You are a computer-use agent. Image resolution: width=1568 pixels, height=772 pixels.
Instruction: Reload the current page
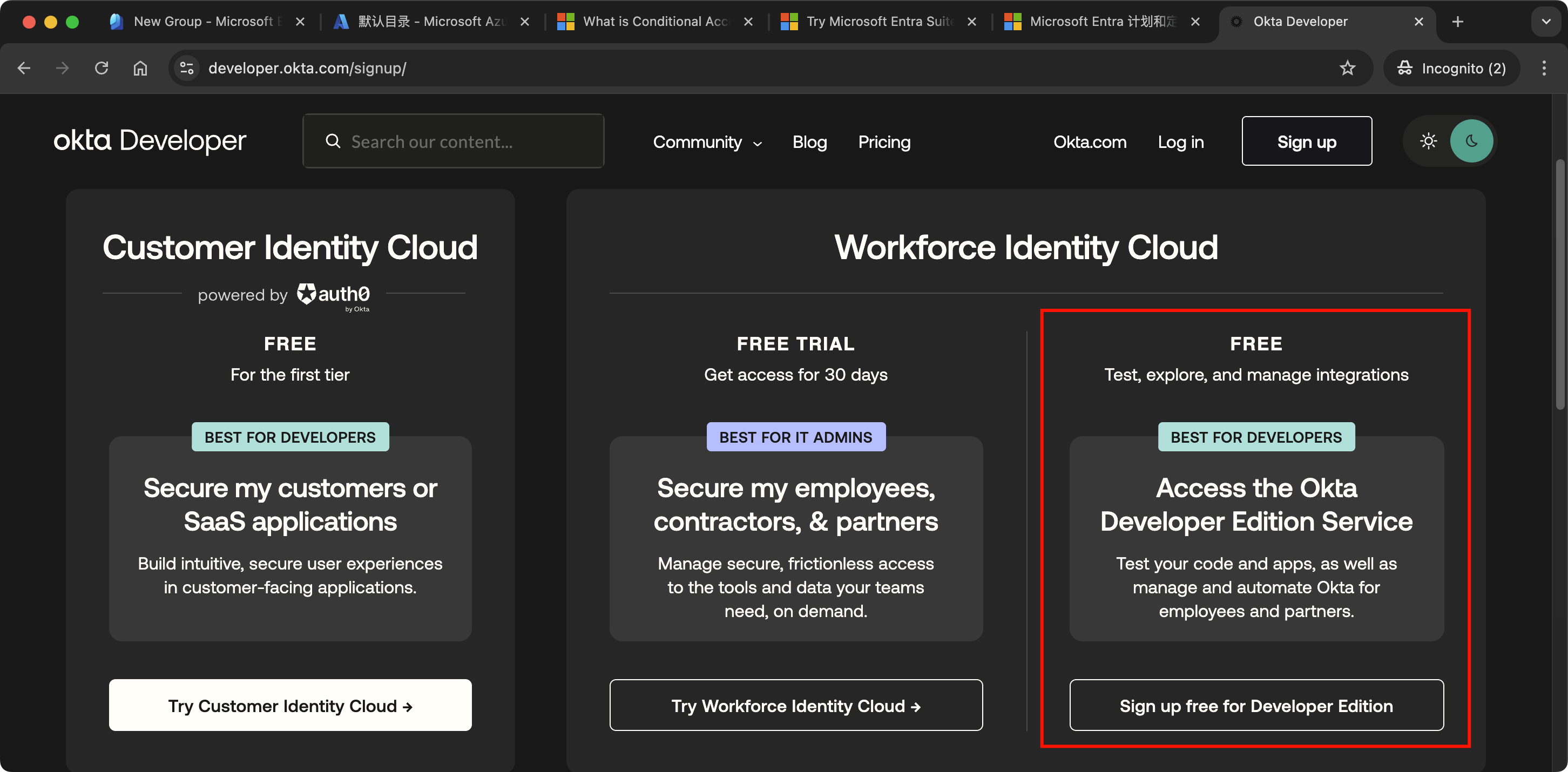[x=101, y=68]
